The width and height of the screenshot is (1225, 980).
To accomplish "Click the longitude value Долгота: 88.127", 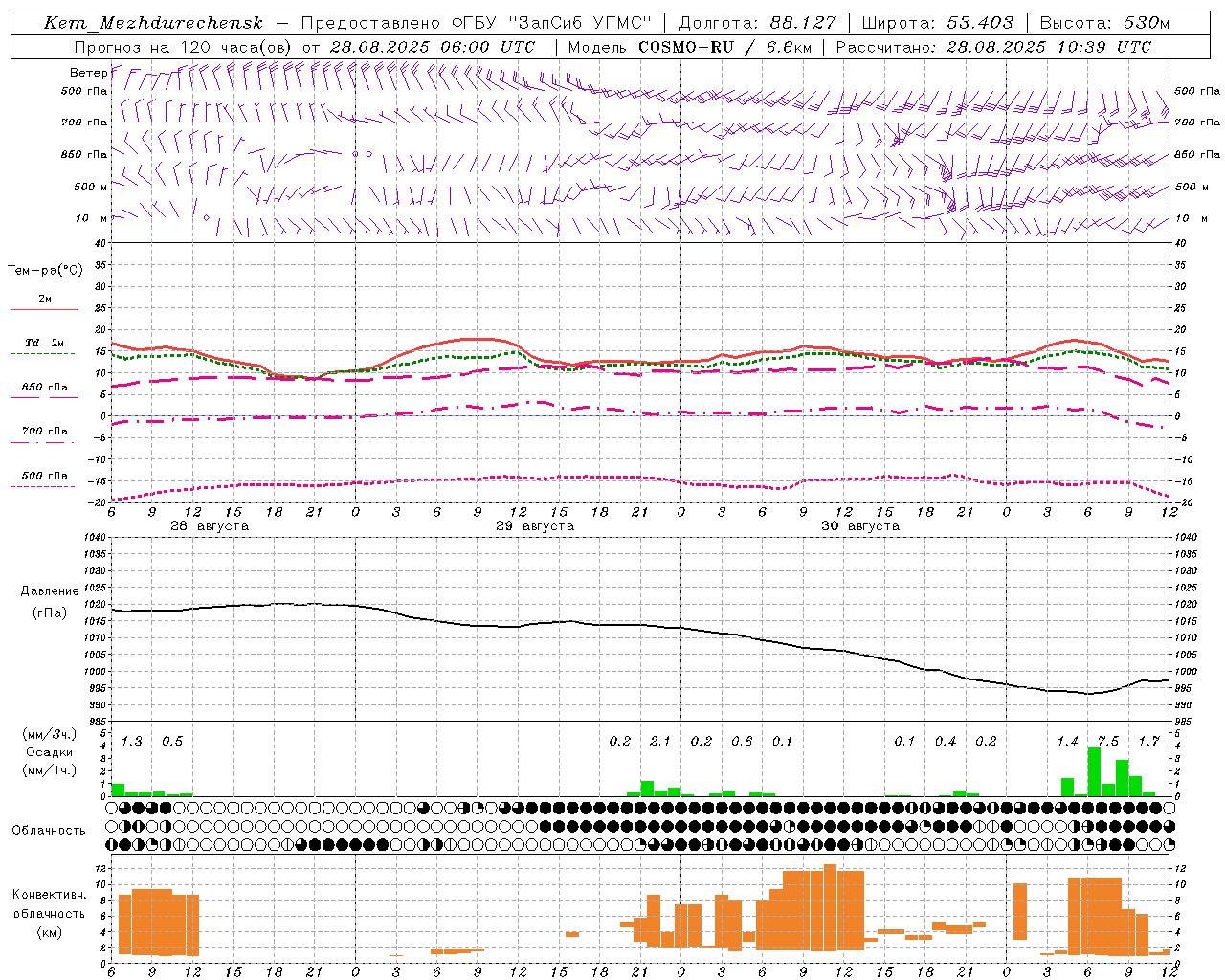I will coord(757,23).
